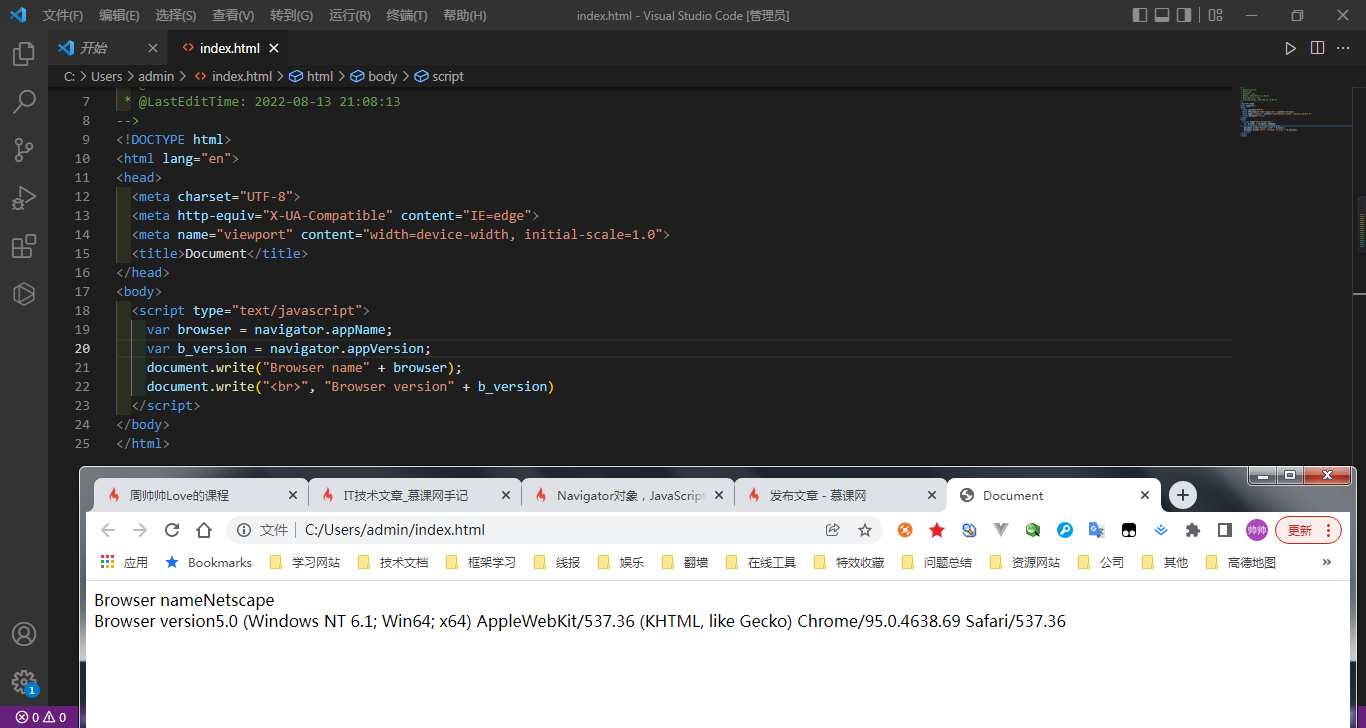Viewport: 1366px width, 728px height.
Task: Click the Google Translate extension icon
Action: 1096,530
